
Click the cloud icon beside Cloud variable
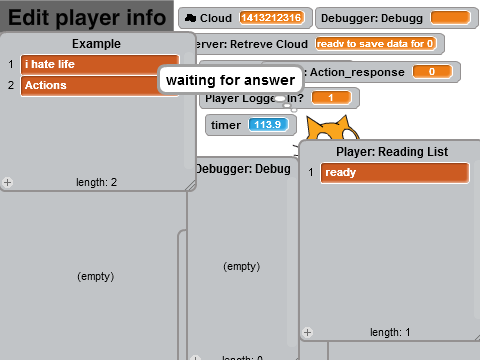[x=190, y=18]
